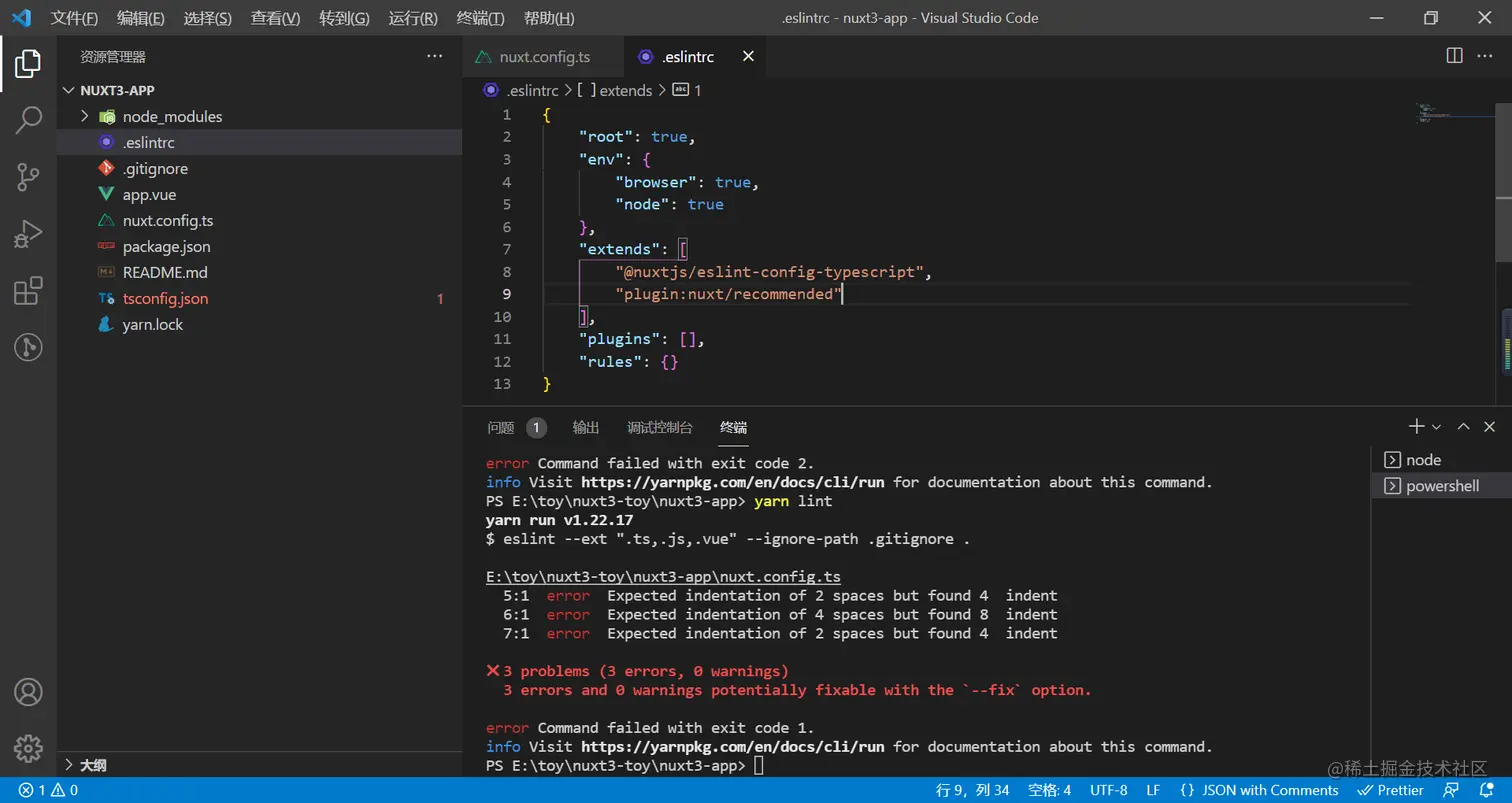Open tsconfig.json in the explorer
This screenshot has width=1512, height=803.
pyautogui.click(x=165, y=299)
